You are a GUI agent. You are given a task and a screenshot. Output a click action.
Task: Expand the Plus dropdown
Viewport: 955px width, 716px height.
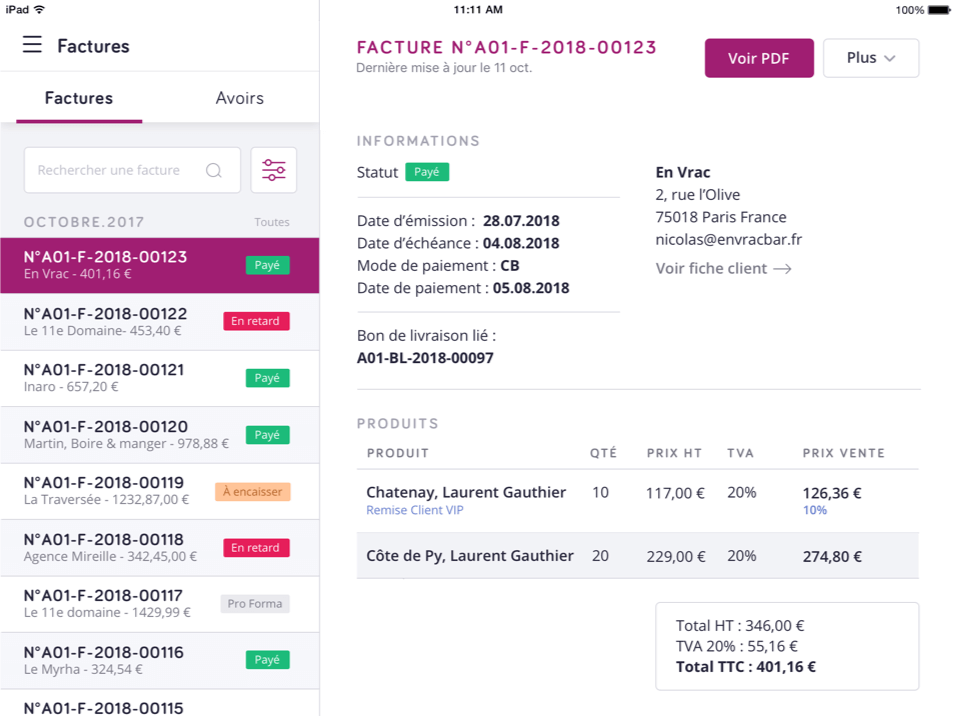pyautogui.click(x=870, y=58)
